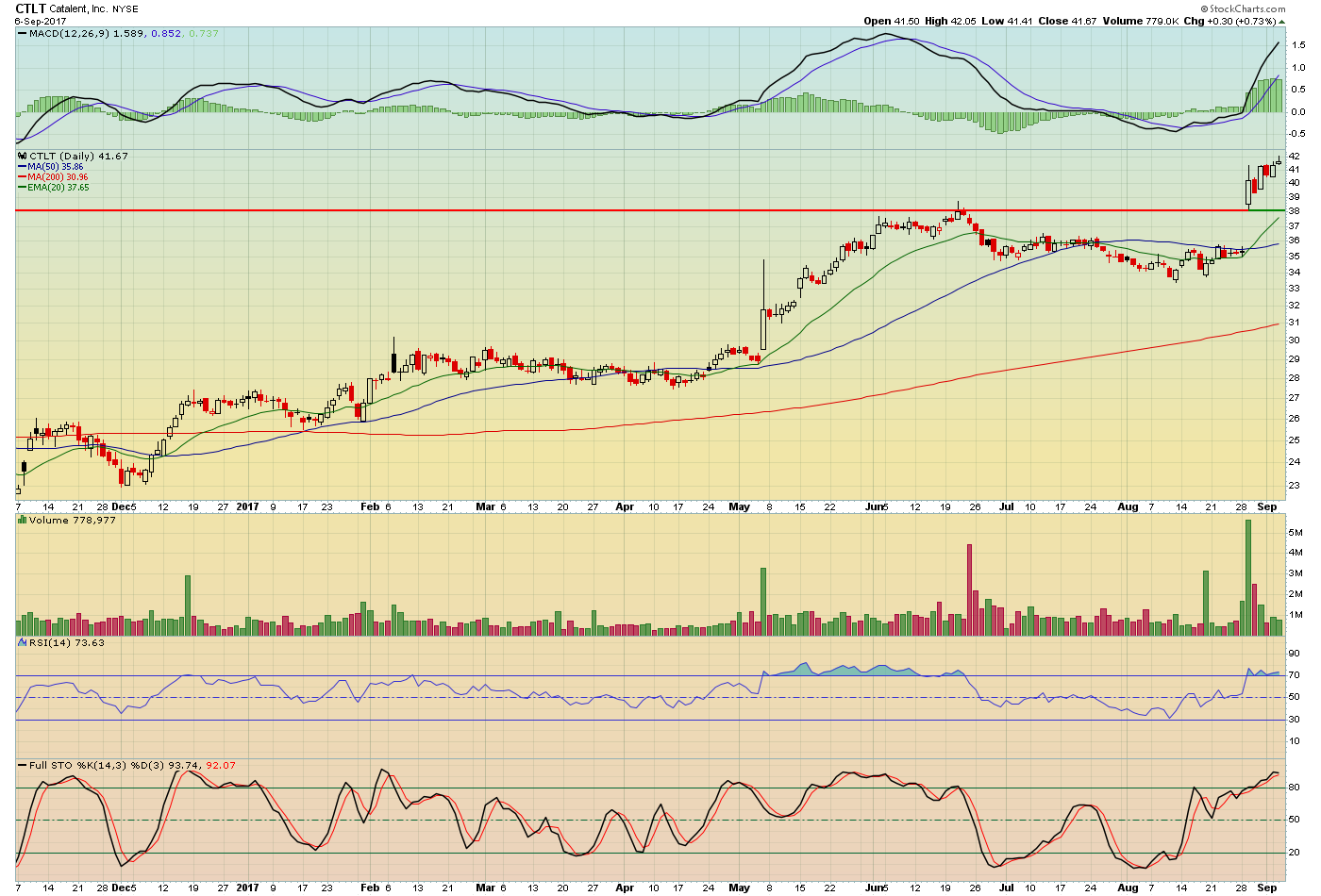Image resolution: width=1321 pixels, height=896 pixels.
Task: Click the Dec5 label on the bottom date axis
Action: pyautogui.click(x=124, y=888)
